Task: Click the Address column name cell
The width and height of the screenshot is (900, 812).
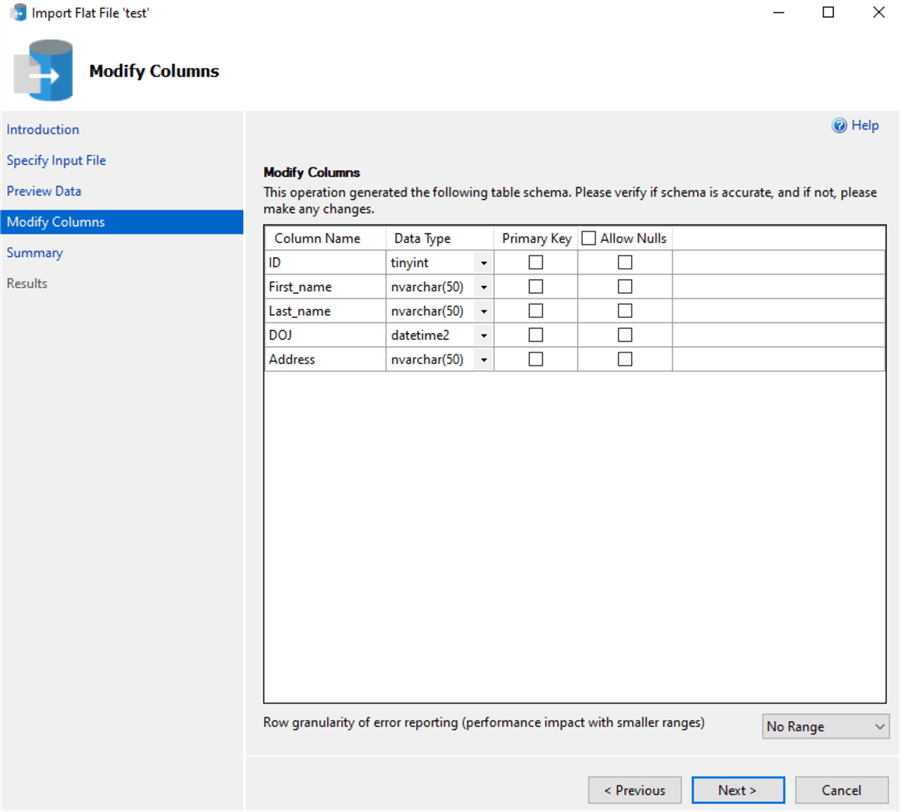Action: point(291,358)
